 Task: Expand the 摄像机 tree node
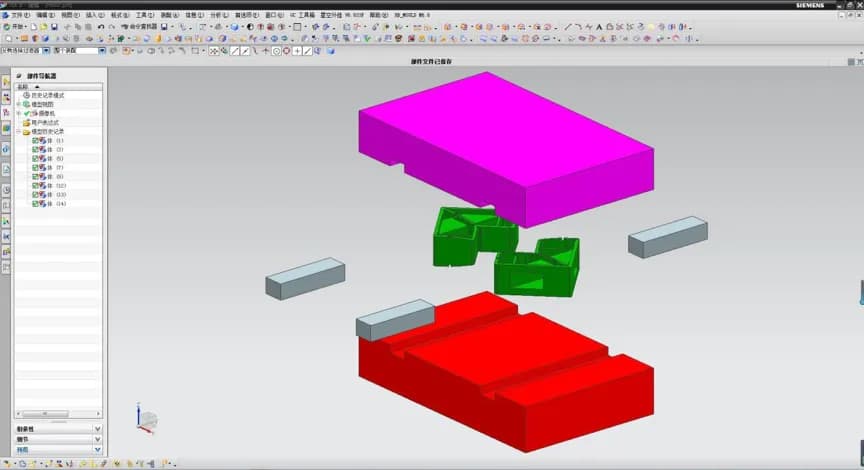[x=18, y=113]
